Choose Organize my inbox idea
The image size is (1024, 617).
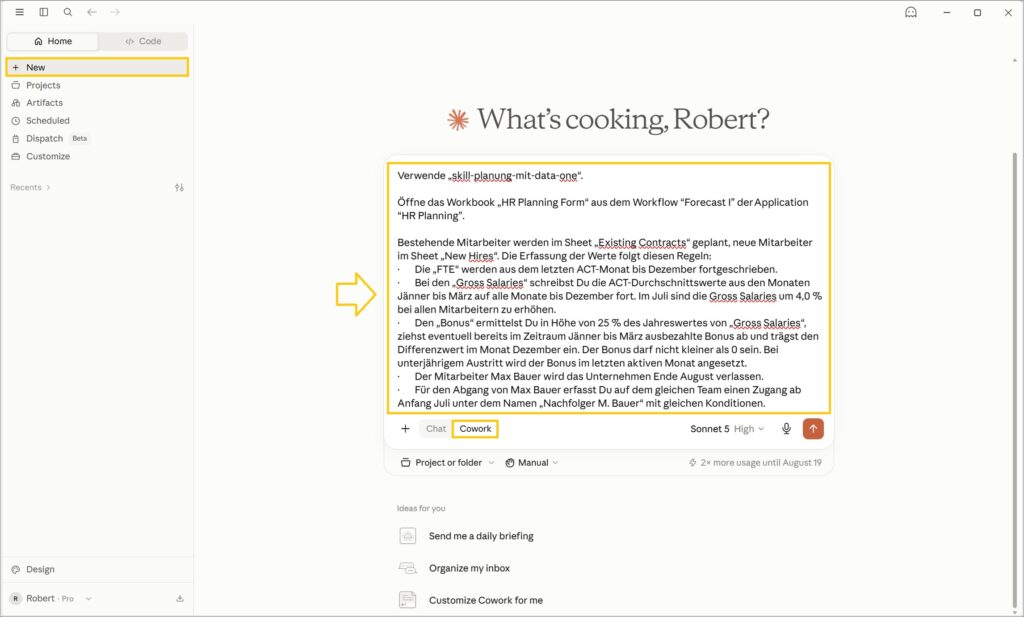click(469, 568)
